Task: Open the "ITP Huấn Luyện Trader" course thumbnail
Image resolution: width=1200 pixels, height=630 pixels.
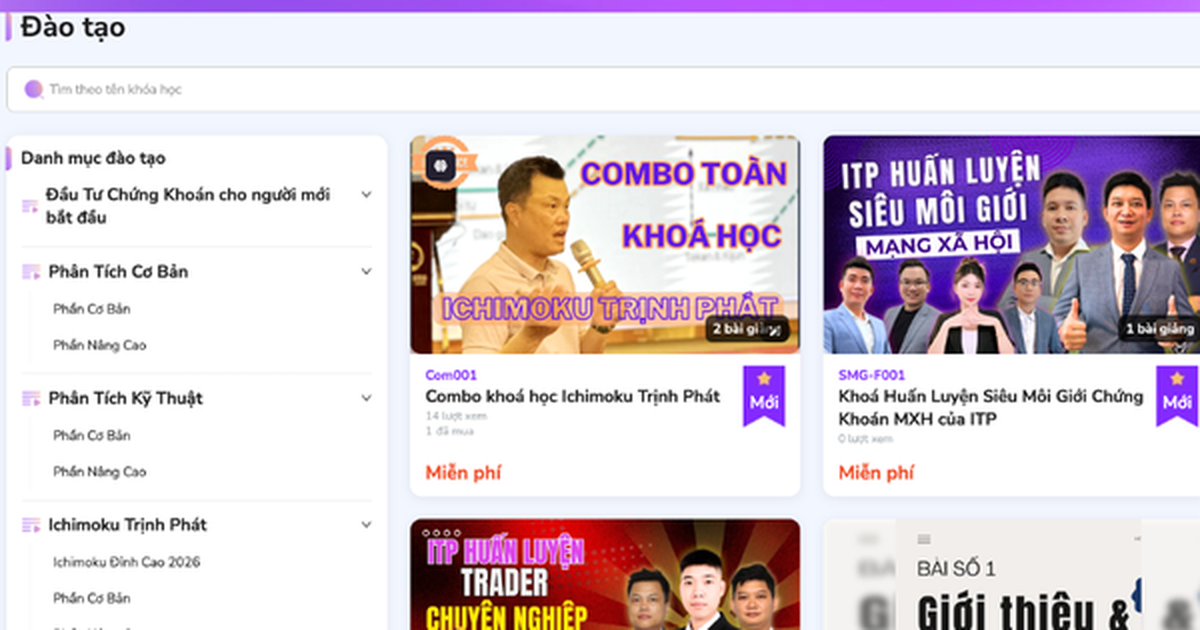Action: click(605, 575)
